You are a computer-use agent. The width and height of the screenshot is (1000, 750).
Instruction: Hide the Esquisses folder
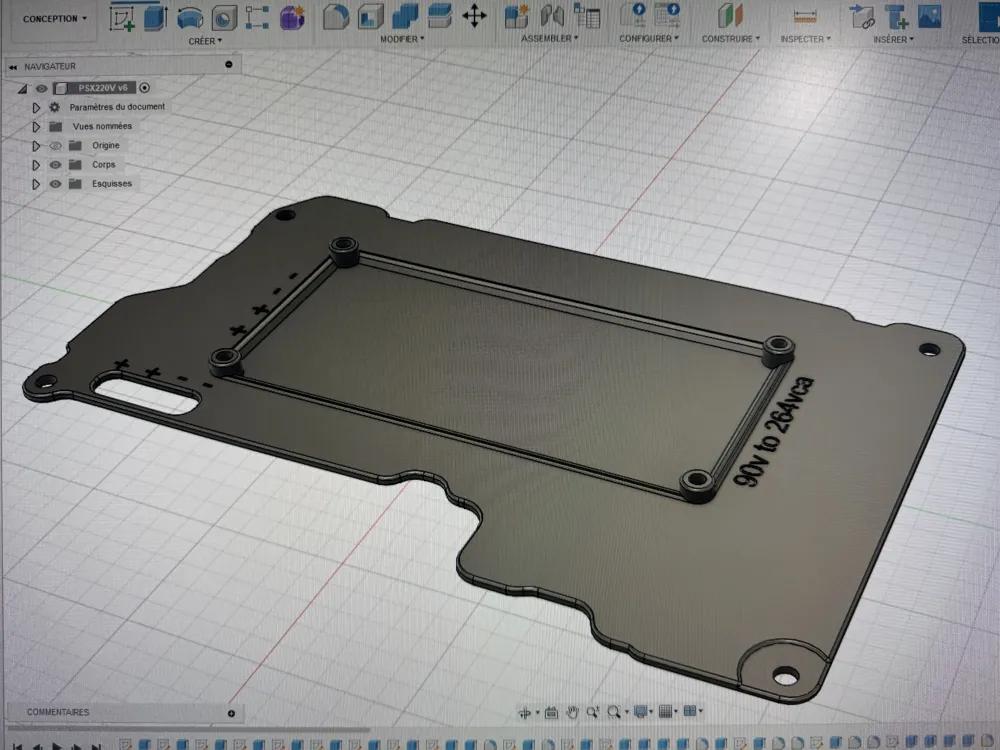tap(55, 184)
